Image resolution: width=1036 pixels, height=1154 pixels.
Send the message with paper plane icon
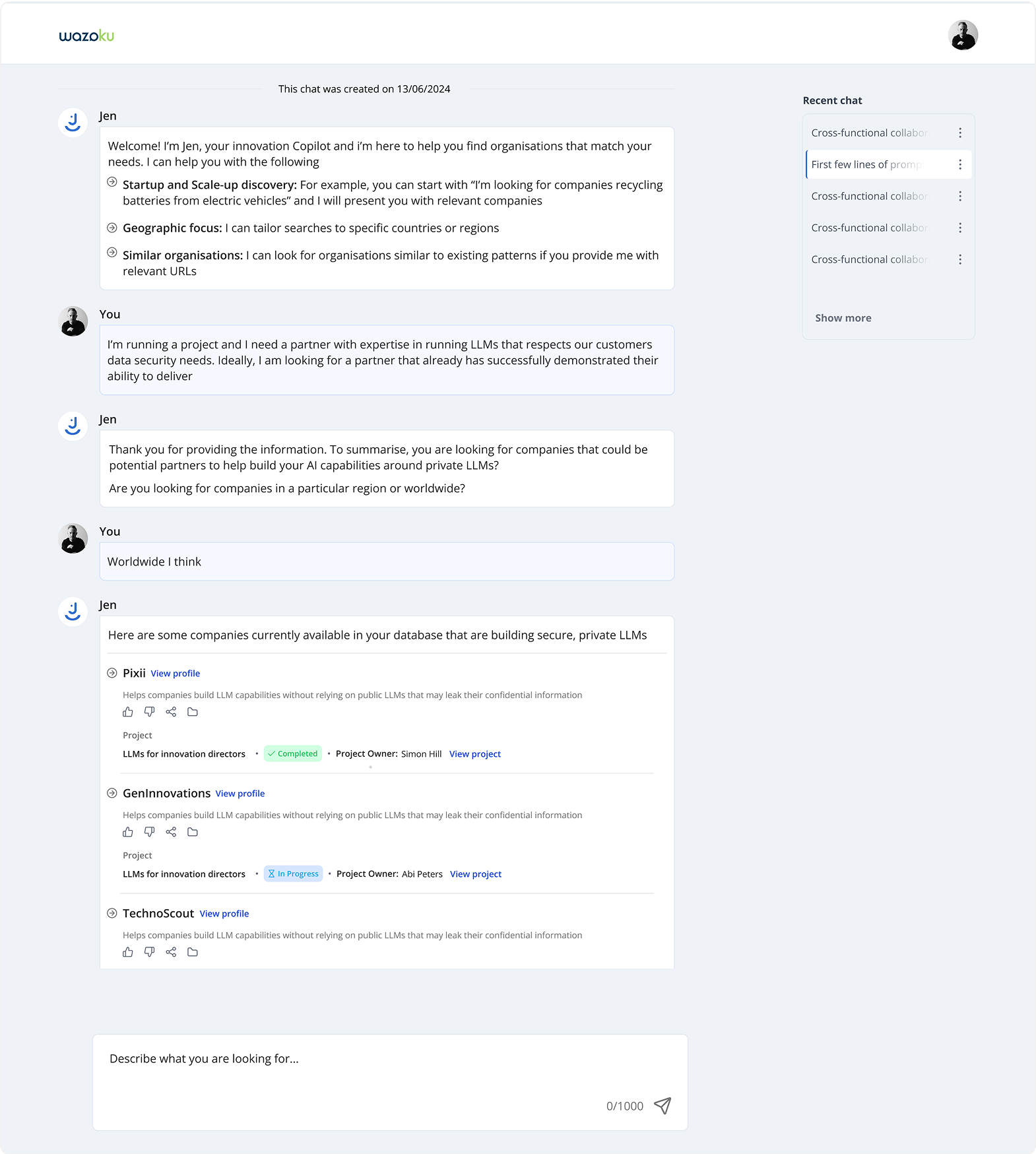[663, 1106]
